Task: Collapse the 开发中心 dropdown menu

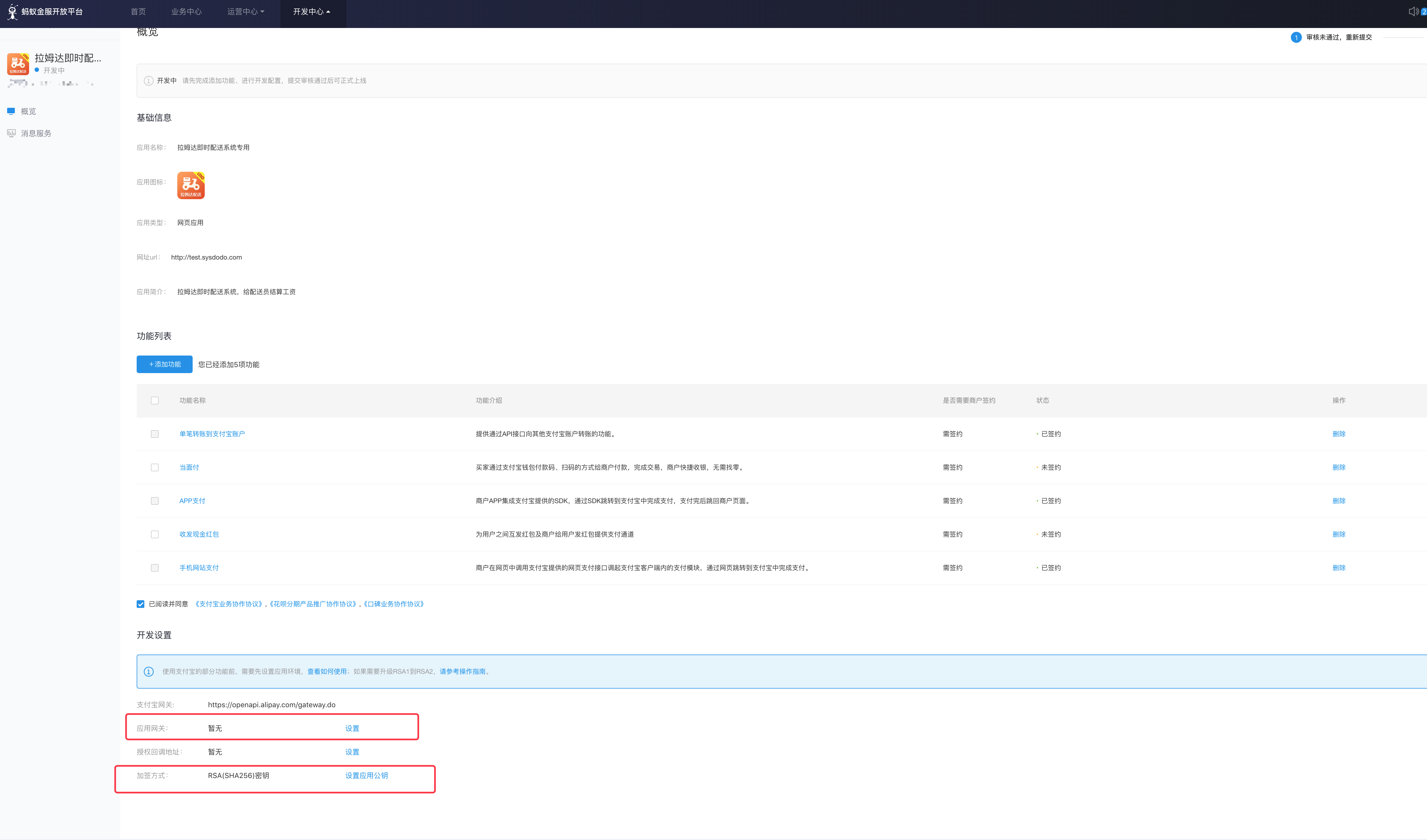Action: [311, 11]
